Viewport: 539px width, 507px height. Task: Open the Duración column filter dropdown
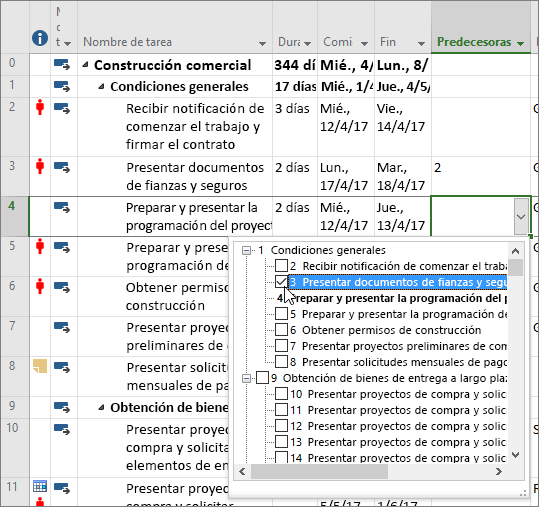(308, 43)
